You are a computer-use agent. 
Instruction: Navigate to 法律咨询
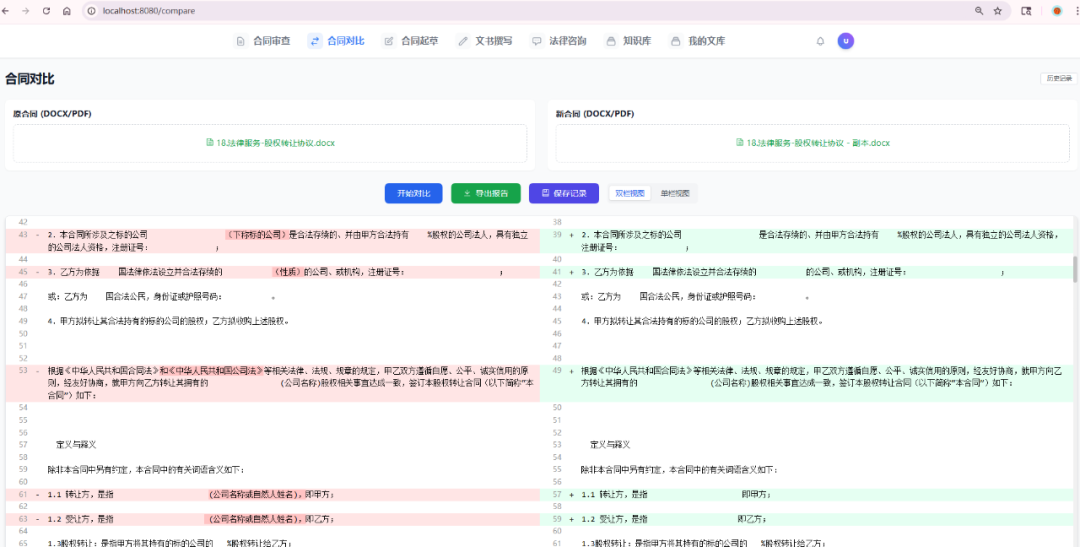pyautogui.click(x=559, y=41)
